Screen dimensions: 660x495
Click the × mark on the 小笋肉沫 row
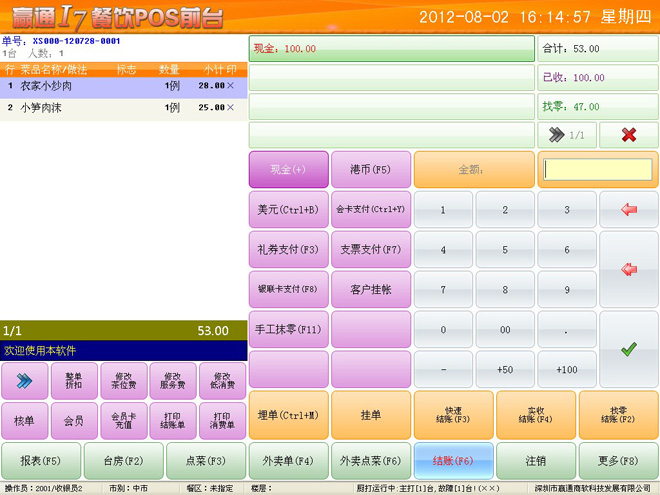pyautogui.click(x=231, y=107)
